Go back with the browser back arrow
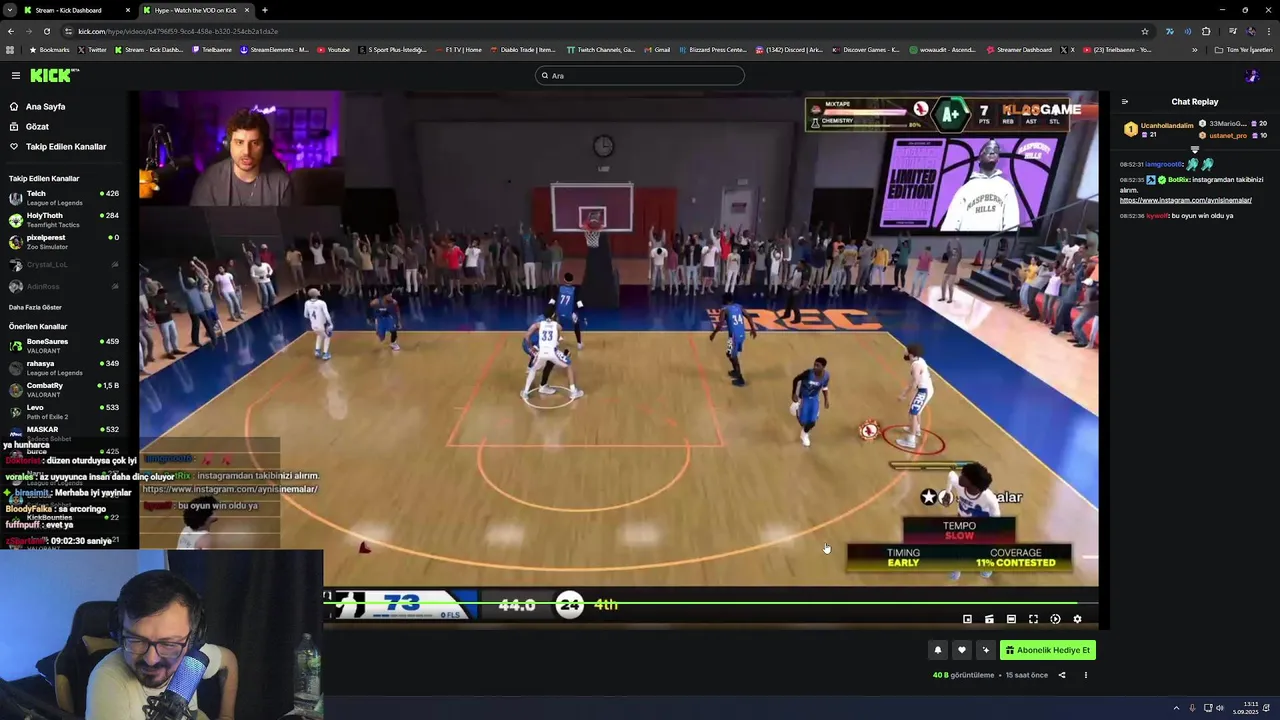 (x=11, y=31)
